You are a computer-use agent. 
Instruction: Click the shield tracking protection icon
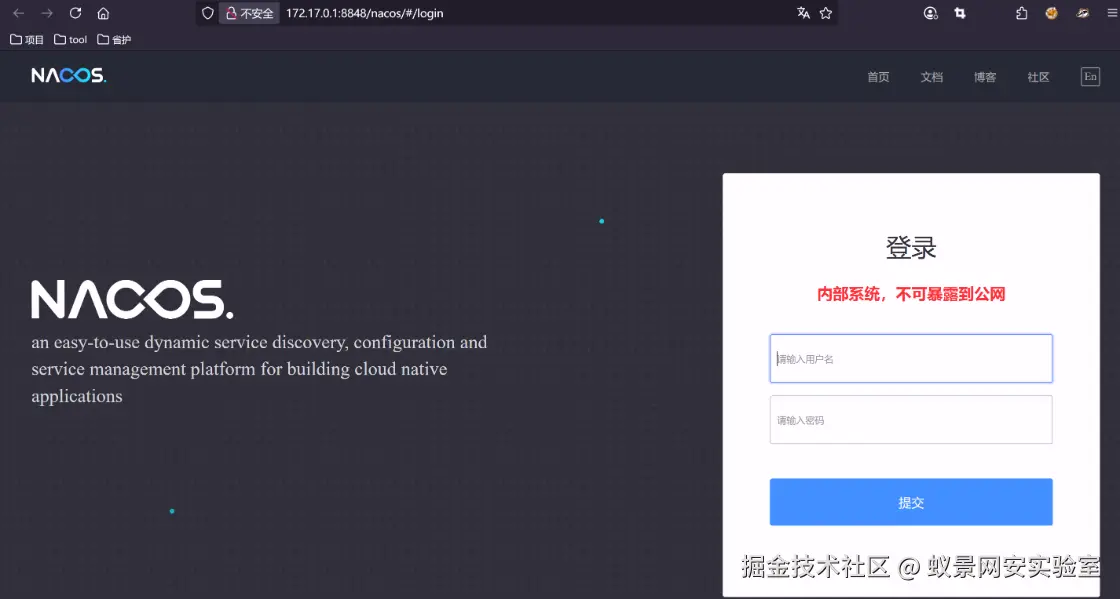pyautogui.click(x=207, y=14)
